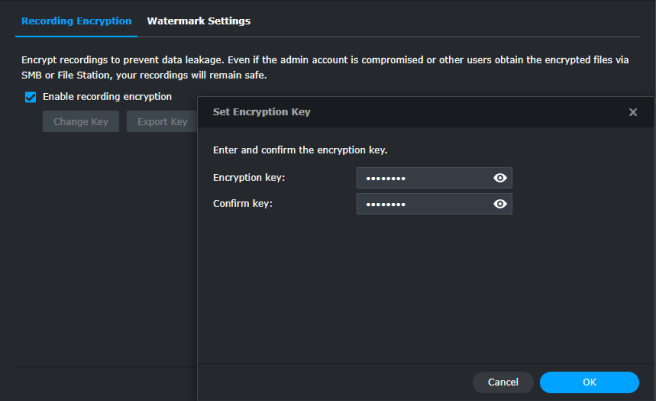This screenshot has width=656, height=401.
Task: Click the dialog footer left of Cancel
Action: pyautogui.click(x=330, y=382)
